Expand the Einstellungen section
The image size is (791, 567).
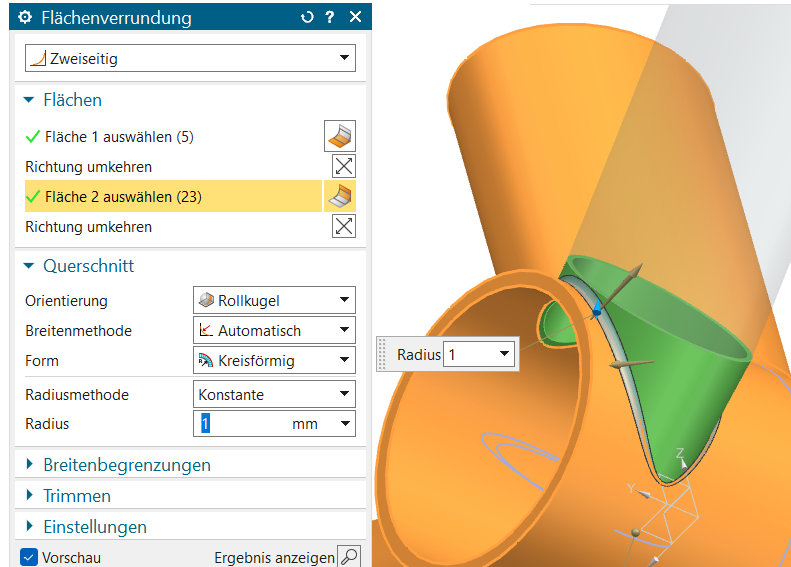click(x=29, y=526)
